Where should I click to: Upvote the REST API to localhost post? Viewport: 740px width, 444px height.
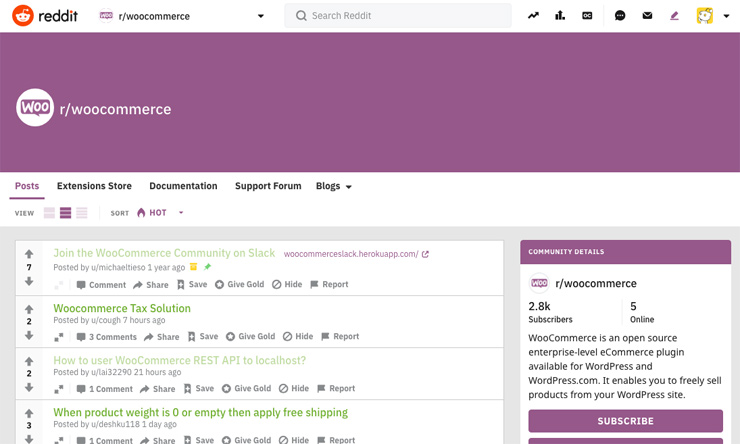(x=29, y=361)
